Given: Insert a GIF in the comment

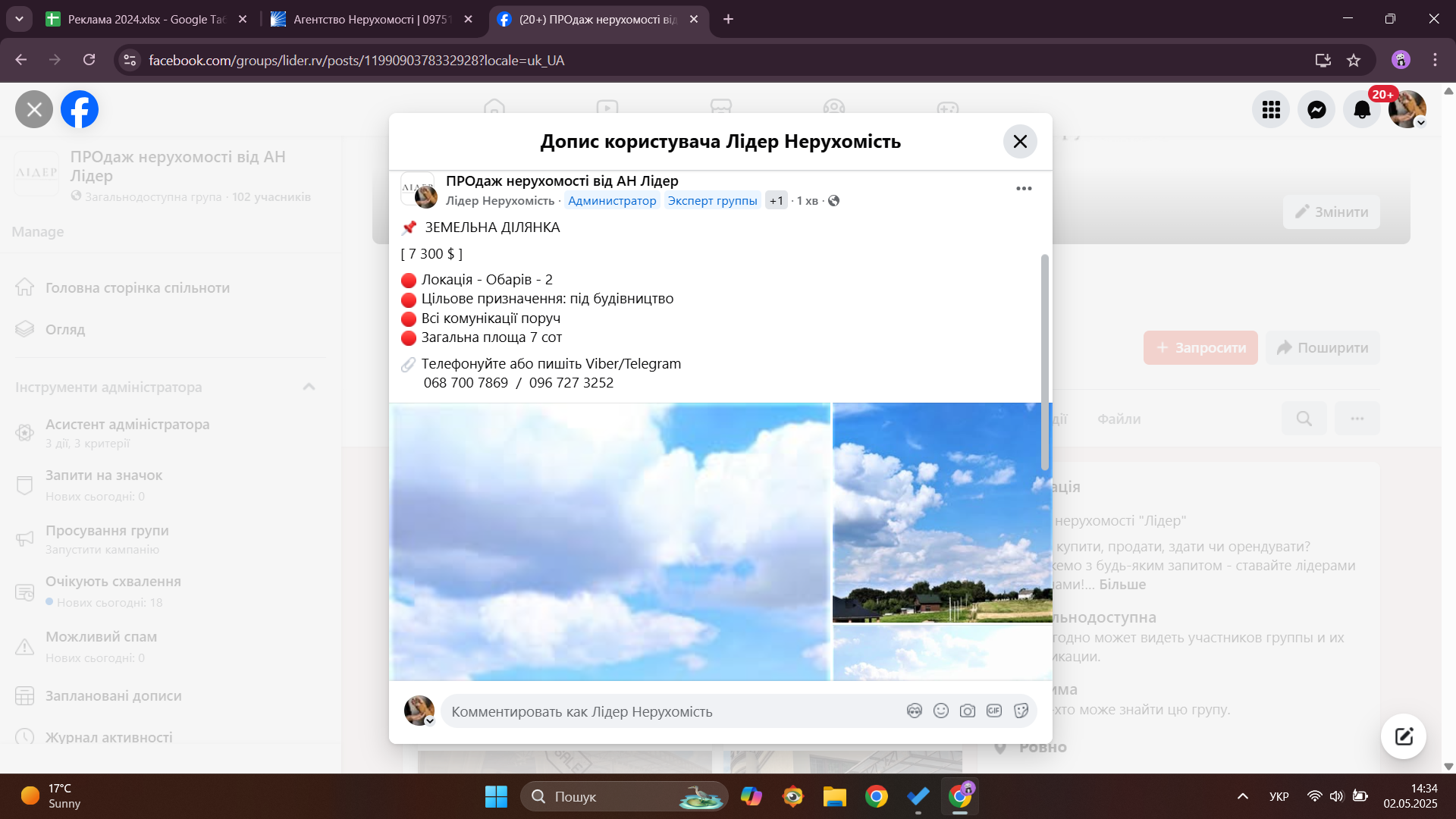Looking at the screenshot, I should tap(993, 711).
